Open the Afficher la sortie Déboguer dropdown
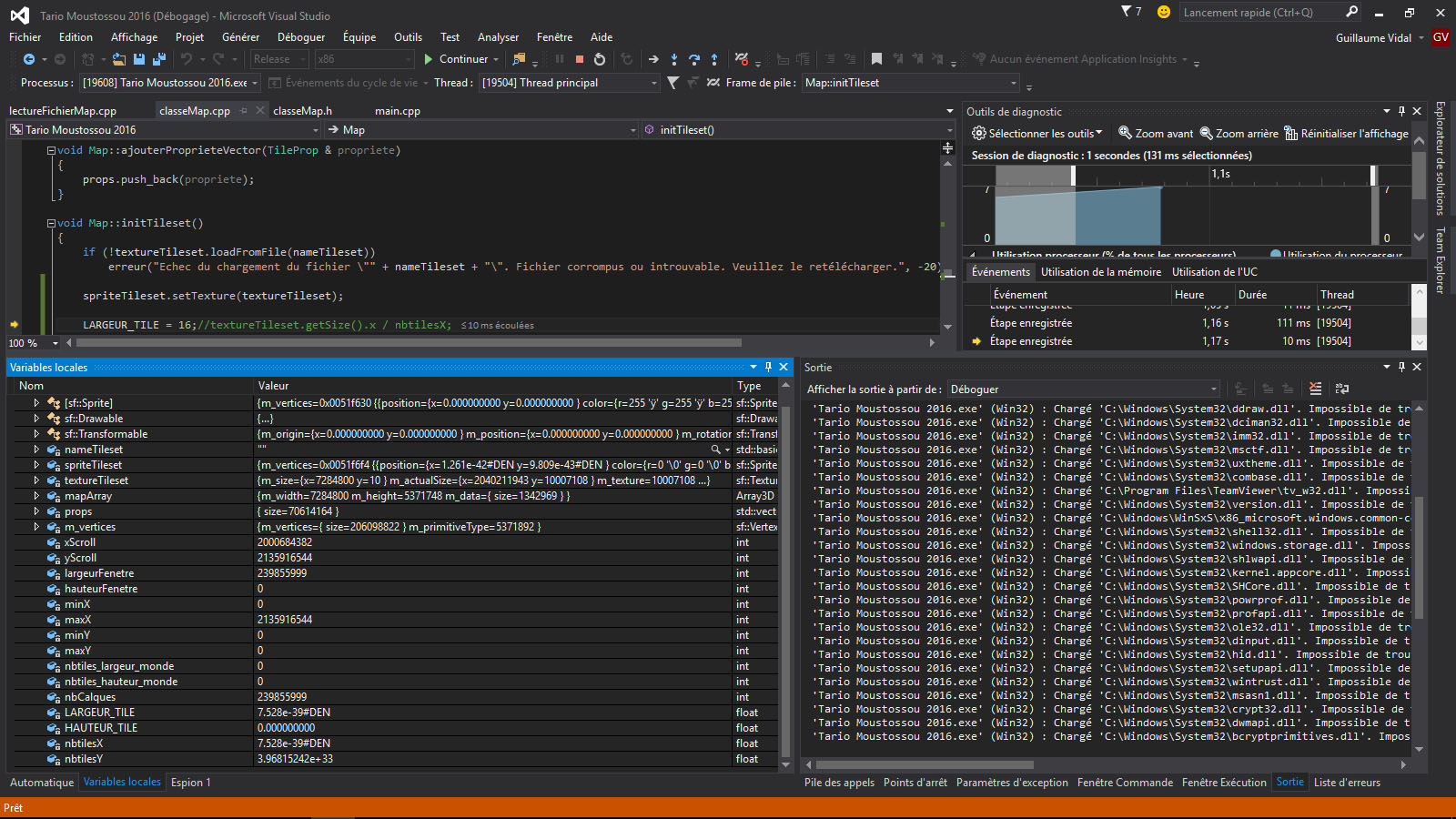Viewport: 1456px width, 819px height. click(1083, 389)
